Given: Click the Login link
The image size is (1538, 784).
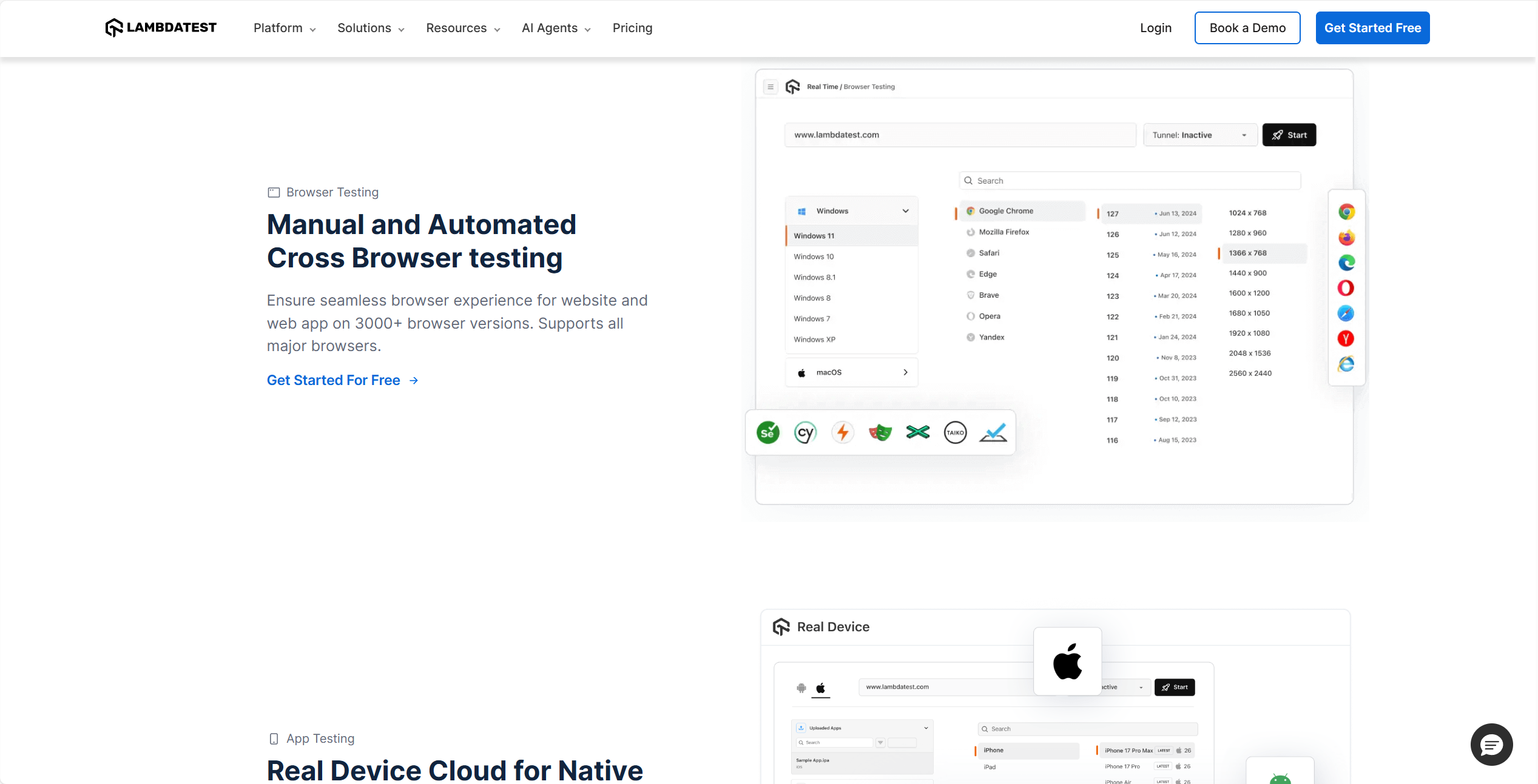Looking at the screenshot, I should [1155, 28].
